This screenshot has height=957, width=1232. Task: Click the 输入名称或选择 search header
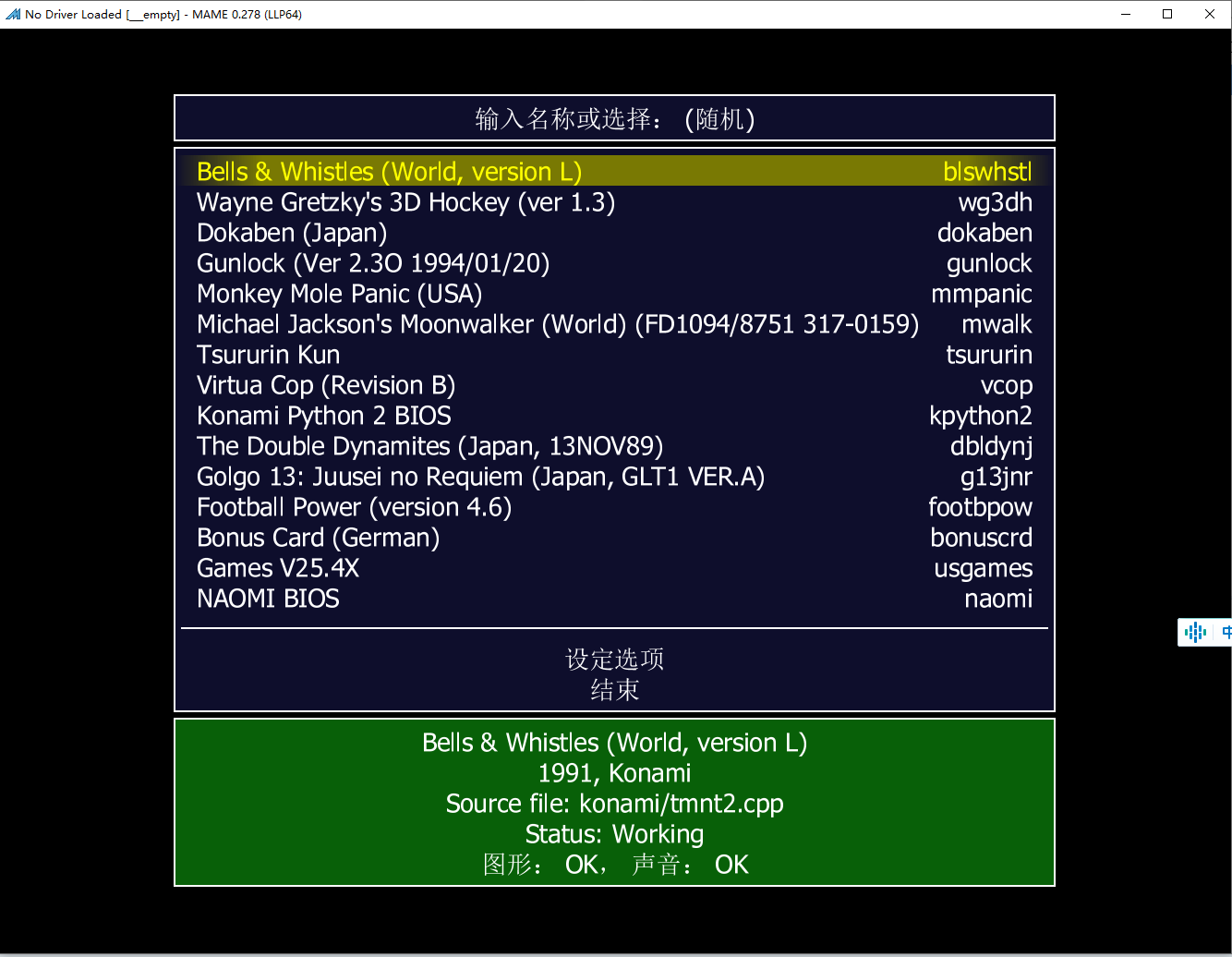click(x=614, y=118)
